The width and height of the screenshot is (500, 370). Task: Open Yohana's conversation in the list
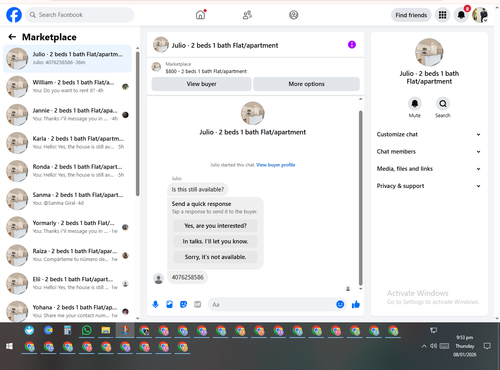click(x=67, y=311)
